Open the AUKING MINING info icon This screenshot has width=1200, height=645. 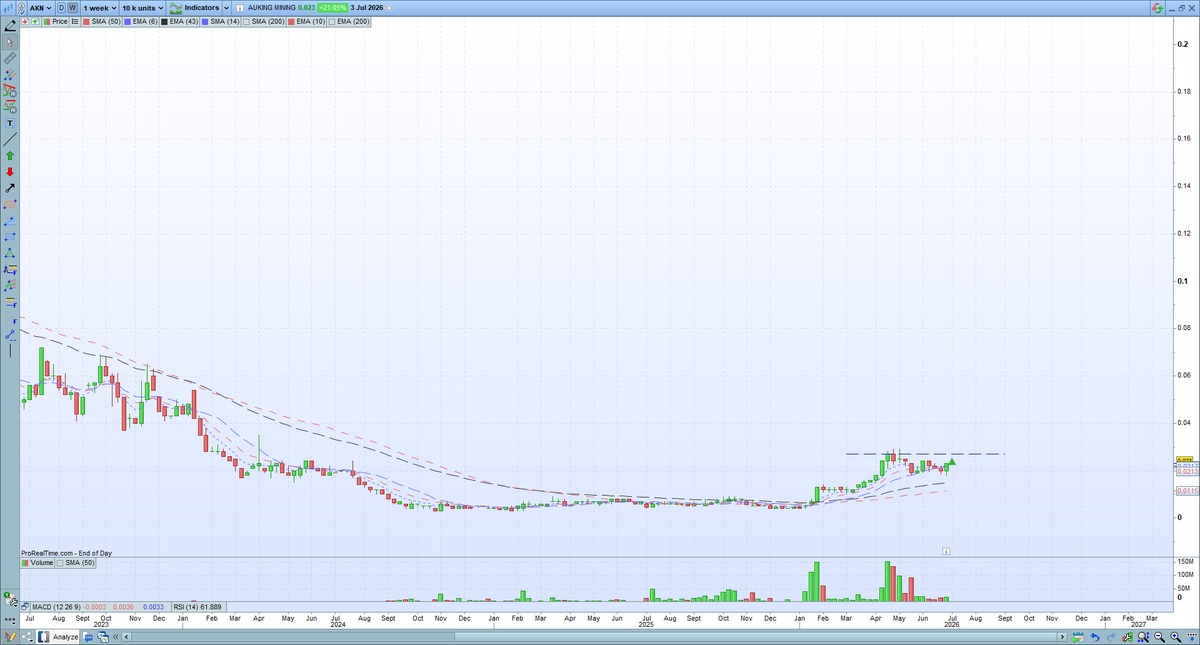(x=238, y=8)
